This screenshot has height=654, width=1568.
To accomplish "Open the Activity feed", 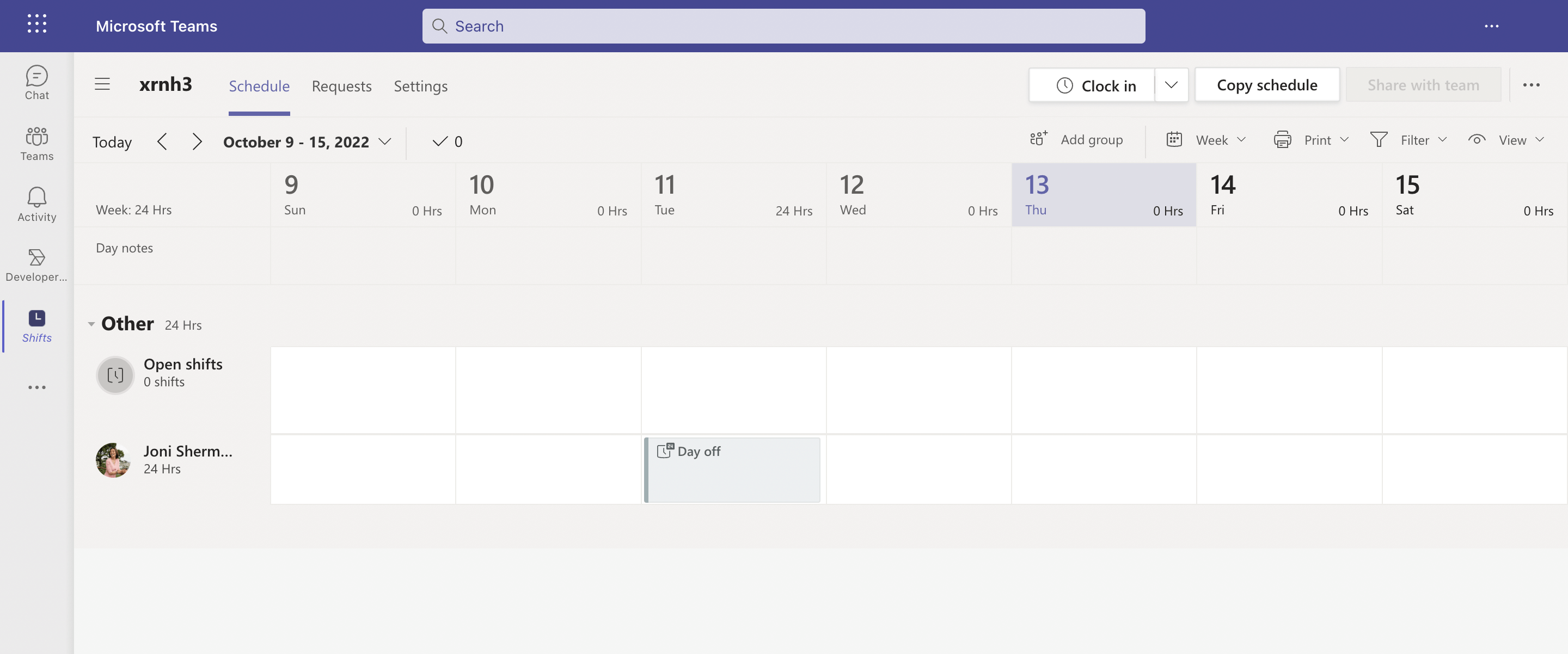I will coord(36,205).
